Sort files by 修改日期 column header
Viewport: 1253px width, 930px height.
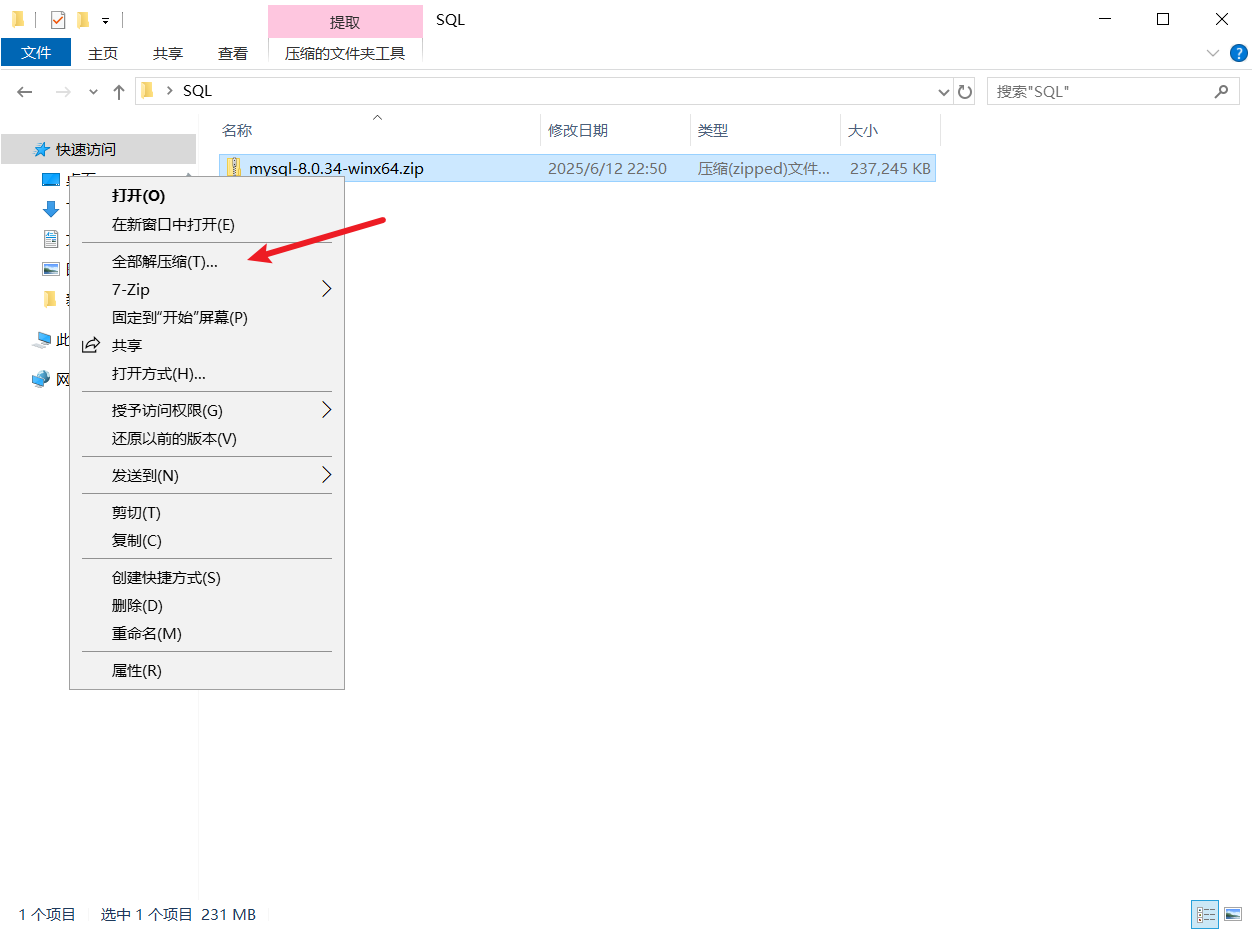578,131
